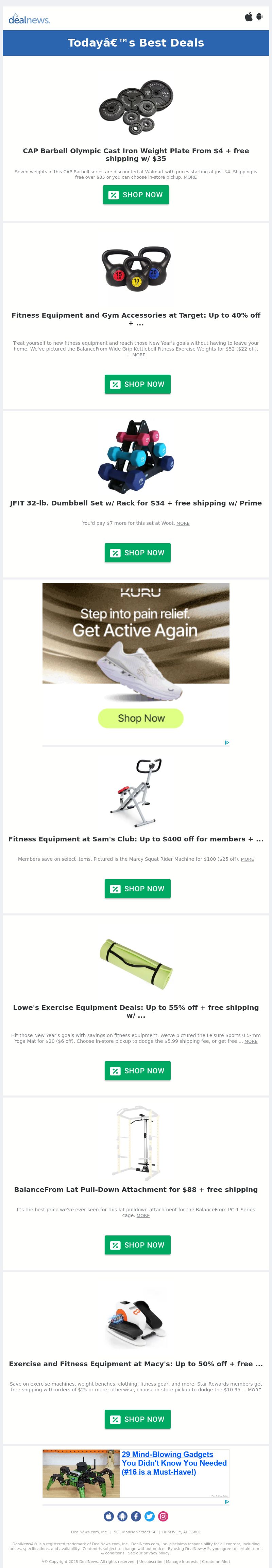Open Manage Interests link in footer
This screenshot has height=1568, width=272.
point(182,1561)
